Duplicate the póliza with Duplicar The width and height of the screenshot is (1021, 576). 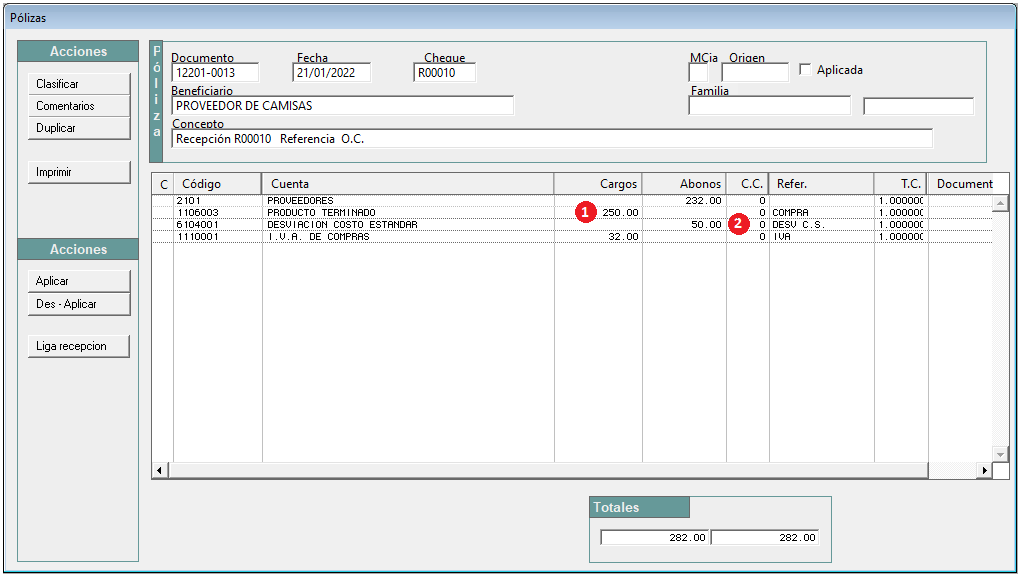[x=79, y=128]
